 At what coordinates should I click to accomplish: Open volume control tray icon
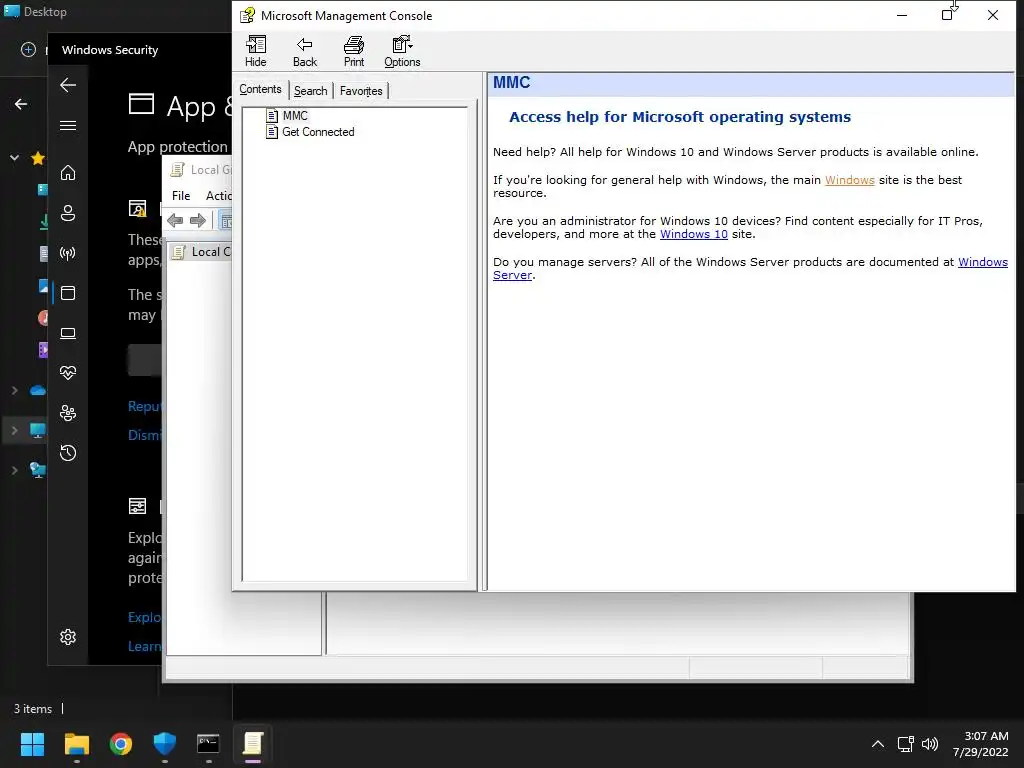click(x=930, y=744)
